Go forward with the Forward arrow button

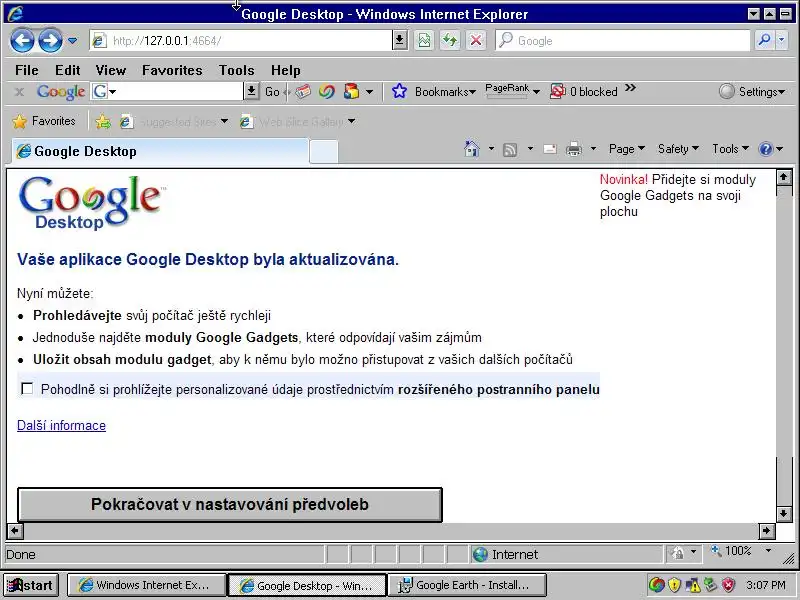pos(51,41)
